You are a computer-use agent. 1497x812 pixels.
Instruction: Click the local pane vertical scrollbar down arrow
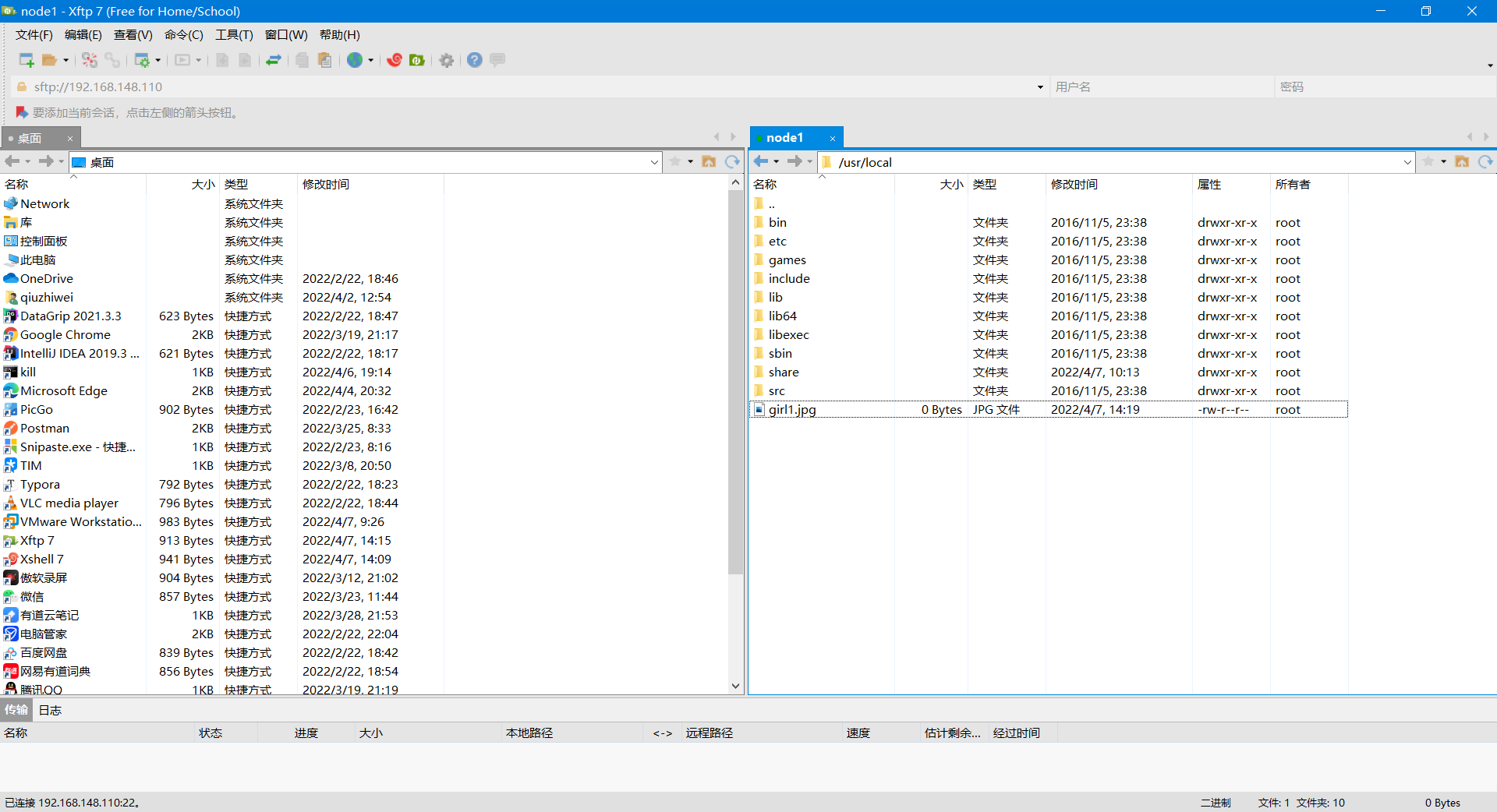click(735, 686)
